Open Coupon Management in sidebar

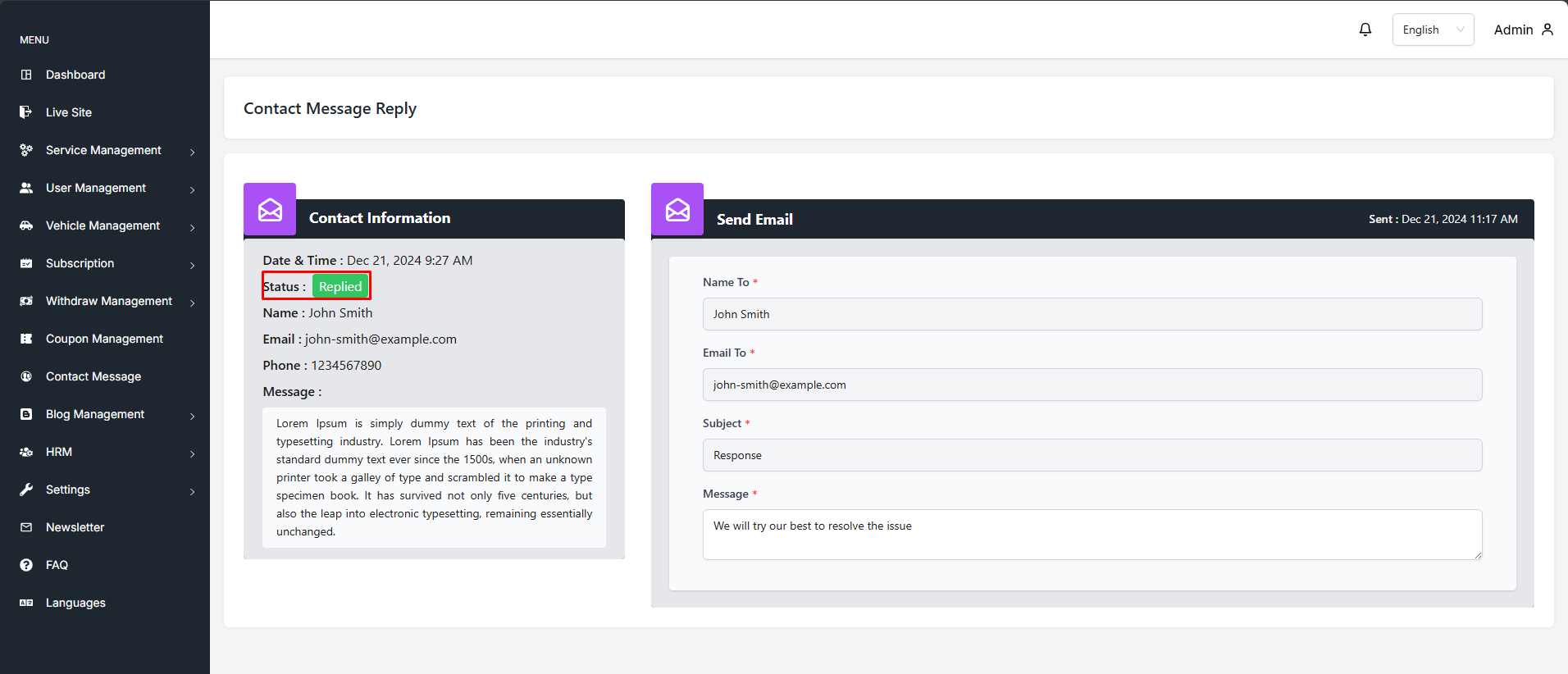(105, 339)
